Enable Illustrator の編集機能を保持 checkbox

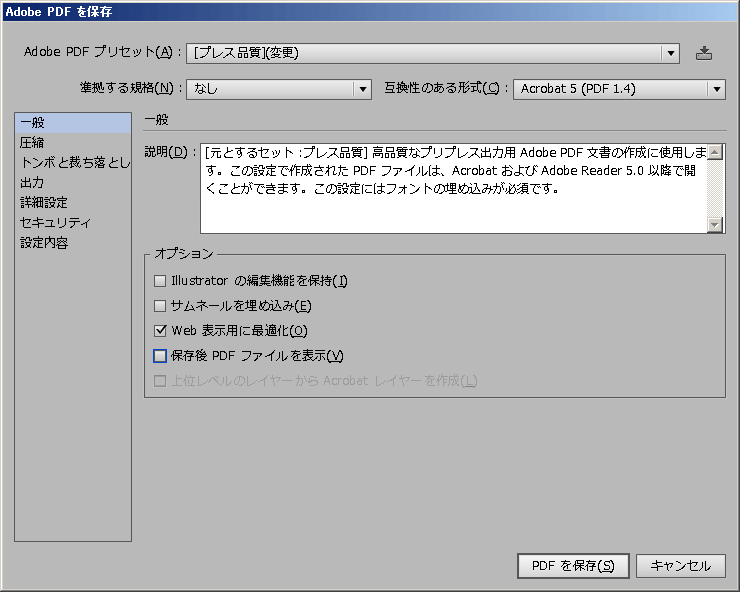[160, 281]
